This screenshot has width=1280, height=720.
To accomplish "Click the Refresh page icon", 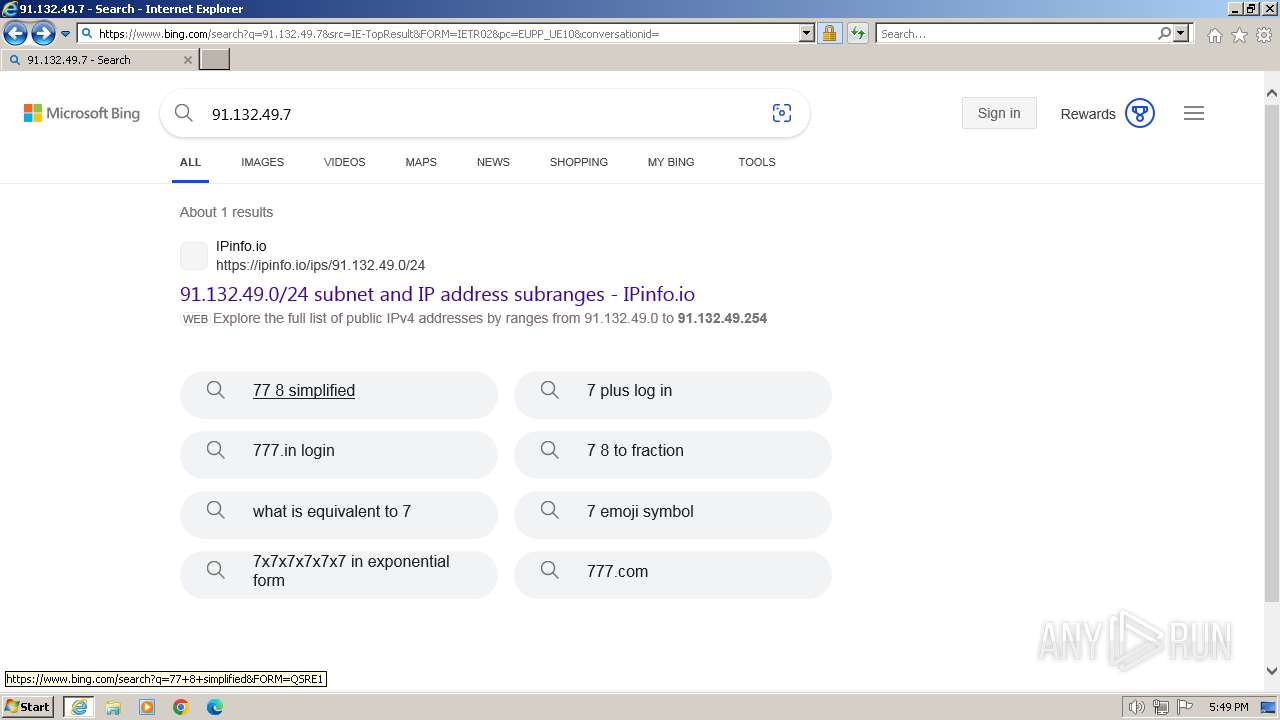I will pyautogui.click(x=858, y=34).
